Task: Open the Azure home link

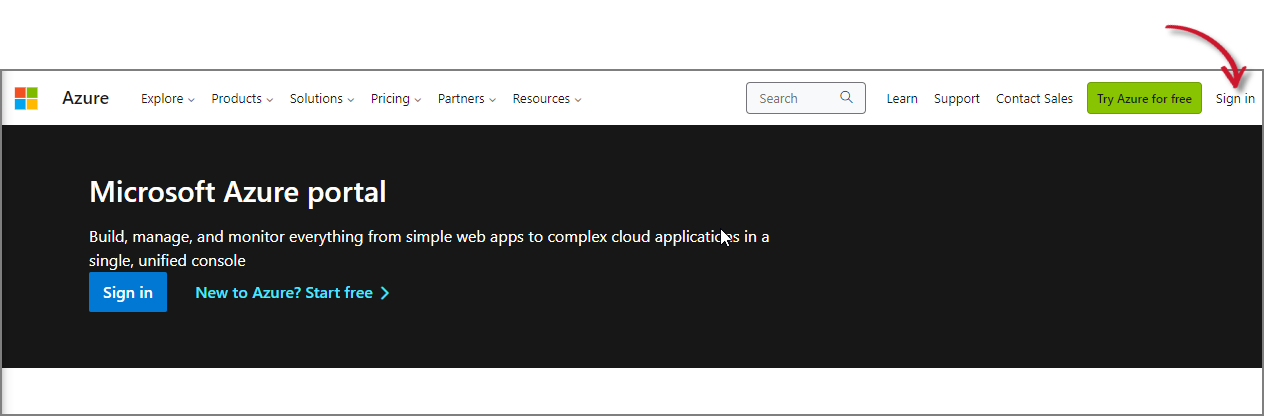Action: point(85,98)
